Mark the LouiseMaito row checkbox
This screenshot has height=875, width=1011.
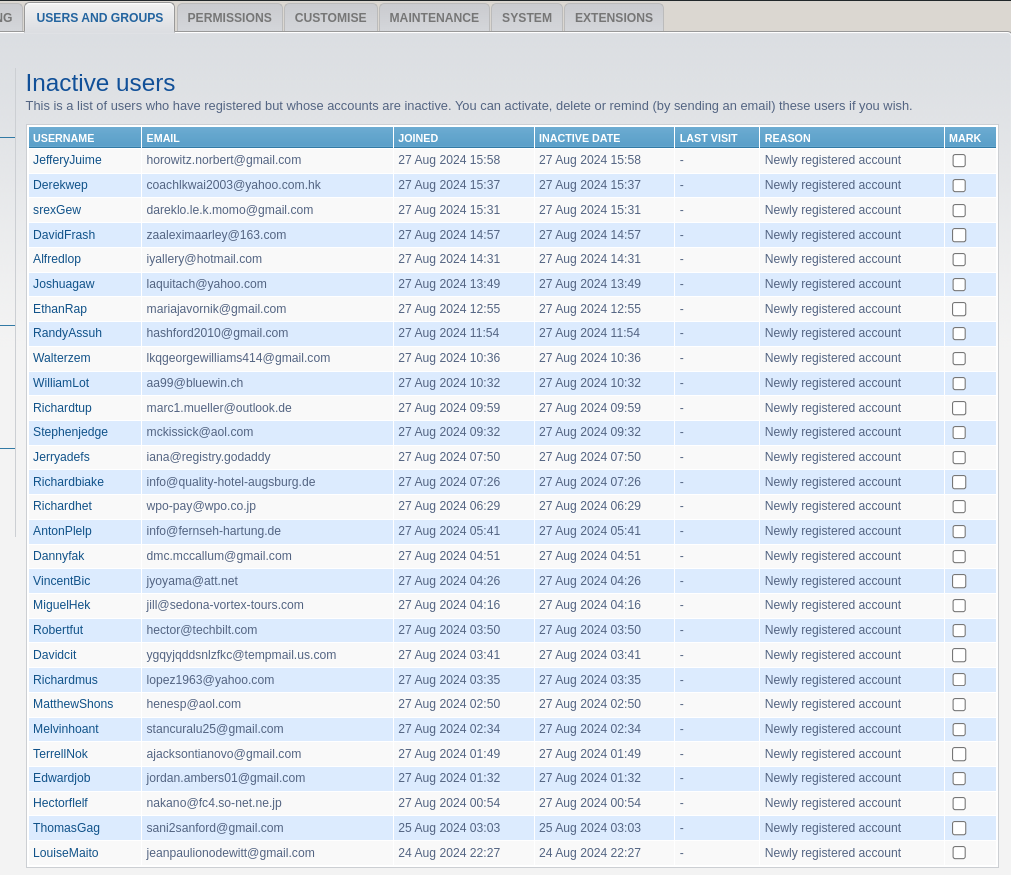958,853
